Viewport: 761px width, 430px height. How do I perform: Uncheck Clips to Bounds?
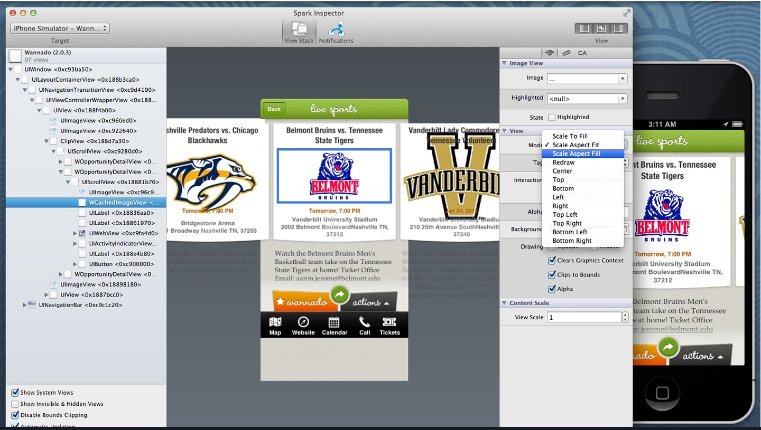pyautogui.click(x=551, y=275)
